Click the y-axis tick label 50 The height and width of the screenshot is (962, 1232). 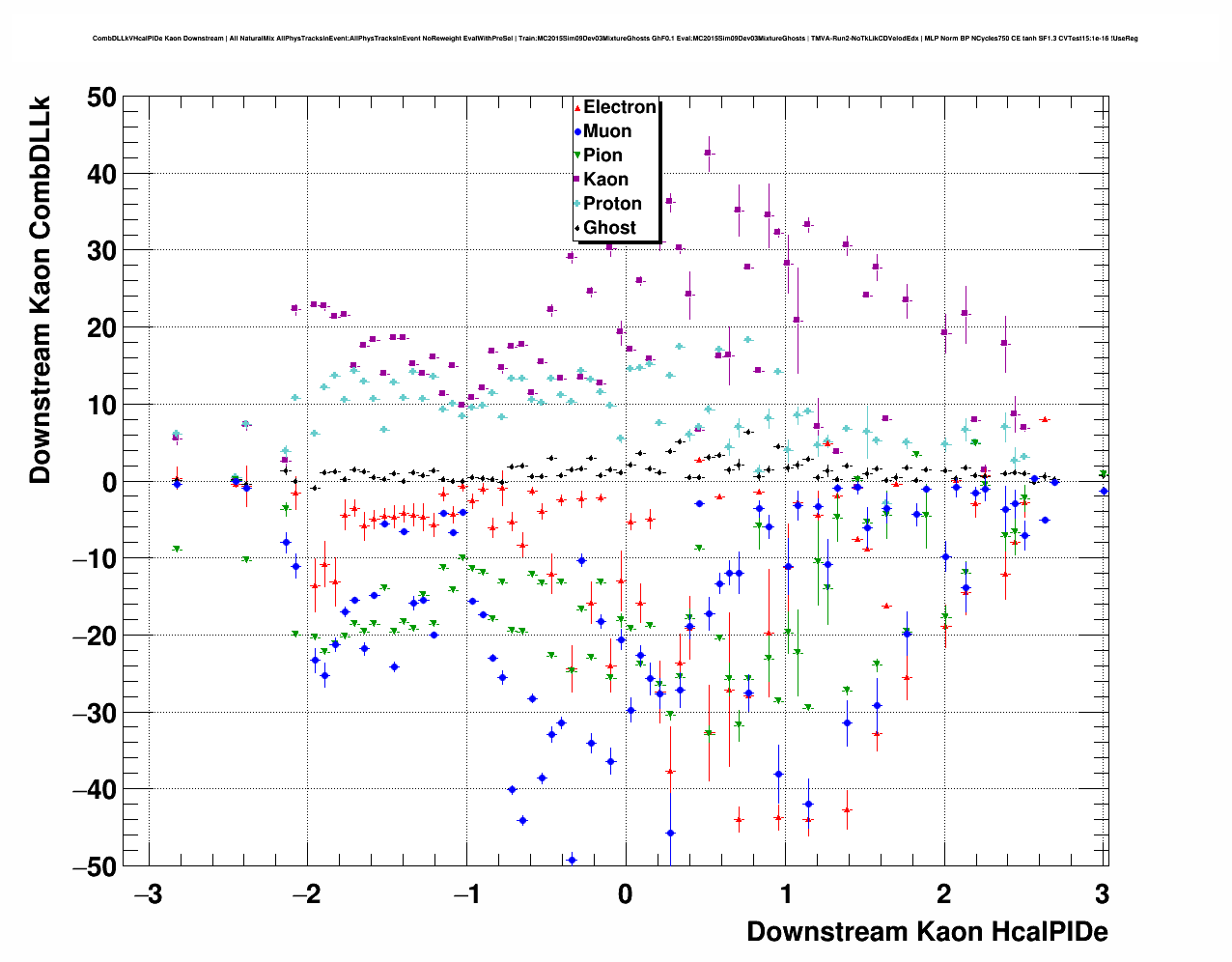(100, 97)
